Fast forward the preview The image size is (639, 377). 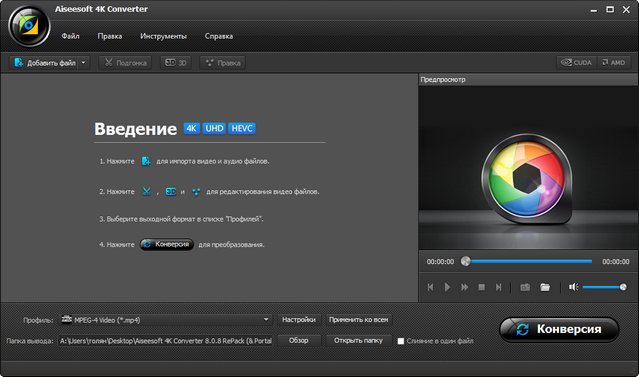click(464, 287)
